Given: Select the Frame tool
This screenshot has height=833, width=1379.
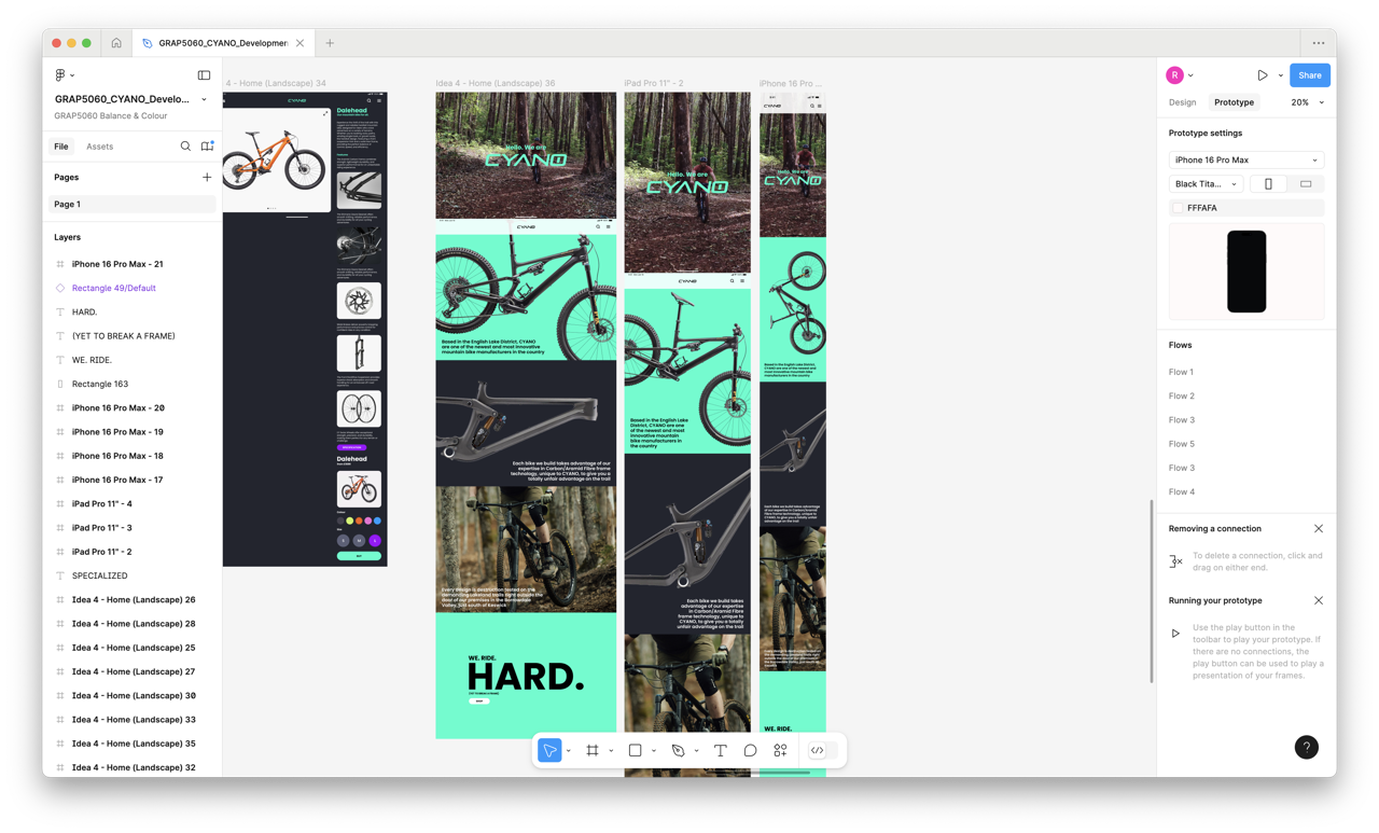Looking at the screenshot, I should pyautogui.click(x=592, y=750).
